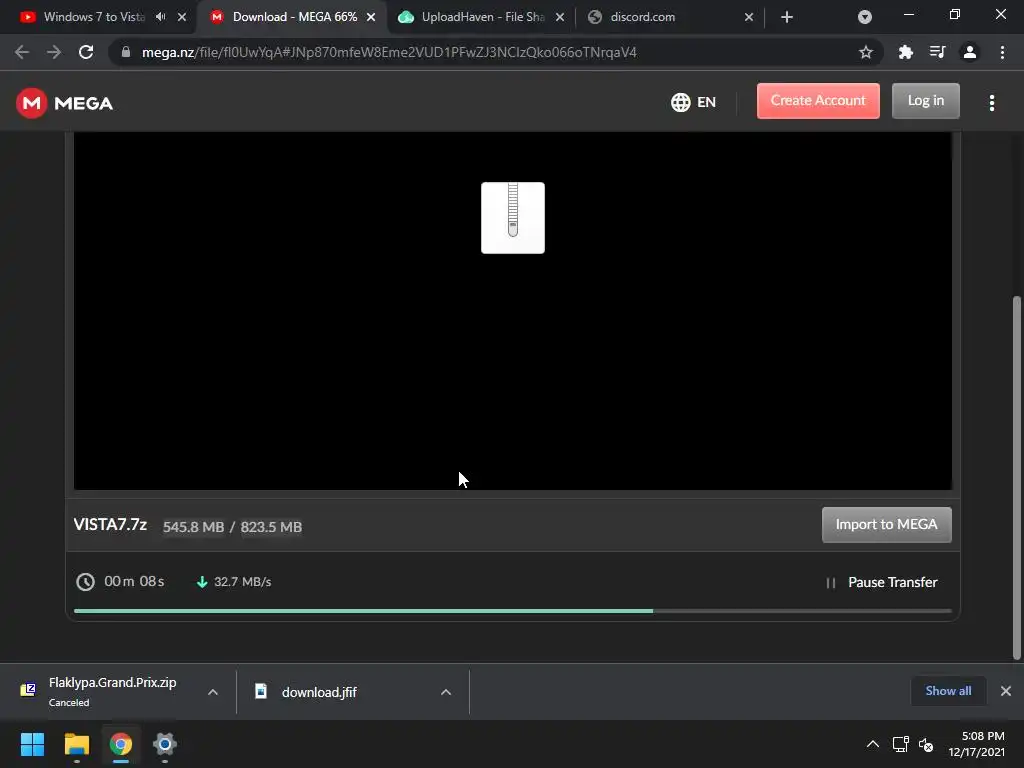Click the MEGA logo

[65, 103]
